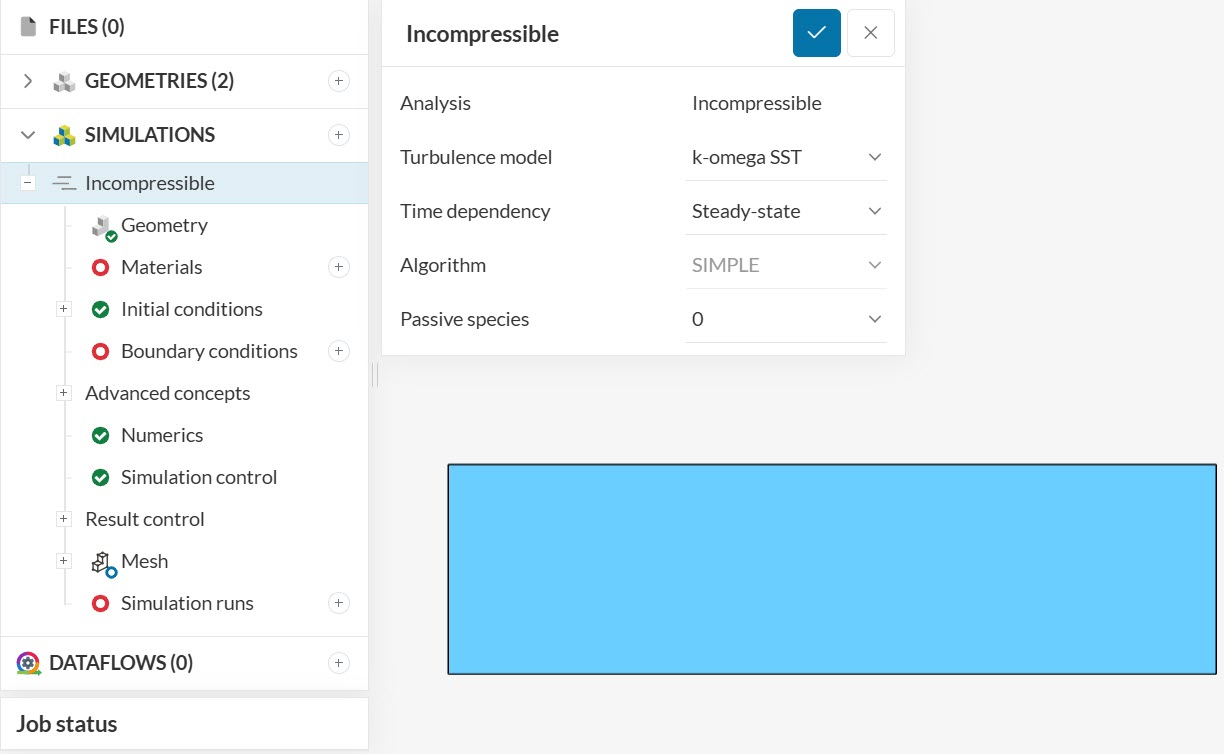Add a boundary condition using plus icon
Screen dimensions: 1224x754
click(339, 351)
